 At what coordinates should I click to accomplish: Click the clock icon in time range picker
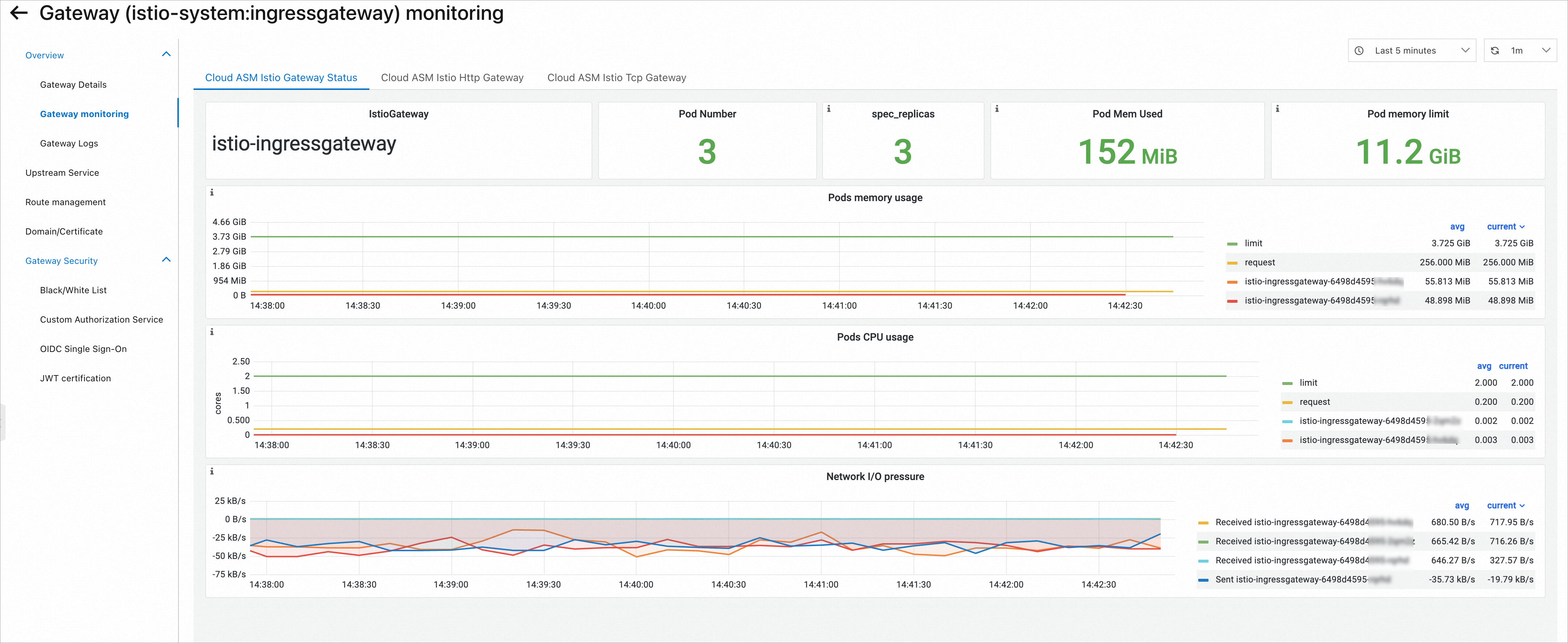tap(1359, 51)
